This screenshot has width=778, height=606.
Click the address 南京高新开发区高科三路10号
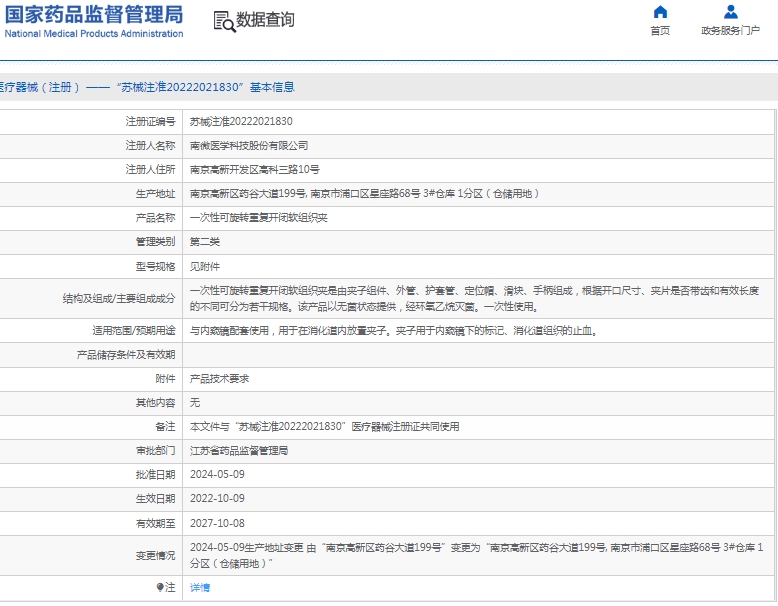(x=255, y=170)
